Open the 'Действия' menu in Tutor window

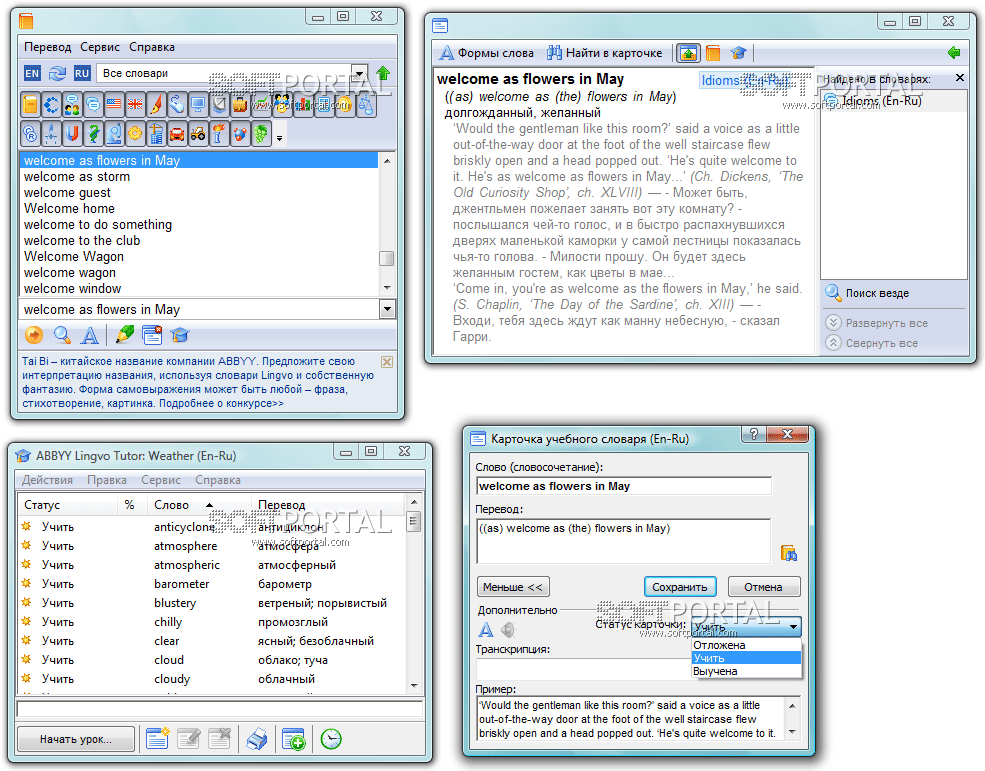[x=47, y=480]
